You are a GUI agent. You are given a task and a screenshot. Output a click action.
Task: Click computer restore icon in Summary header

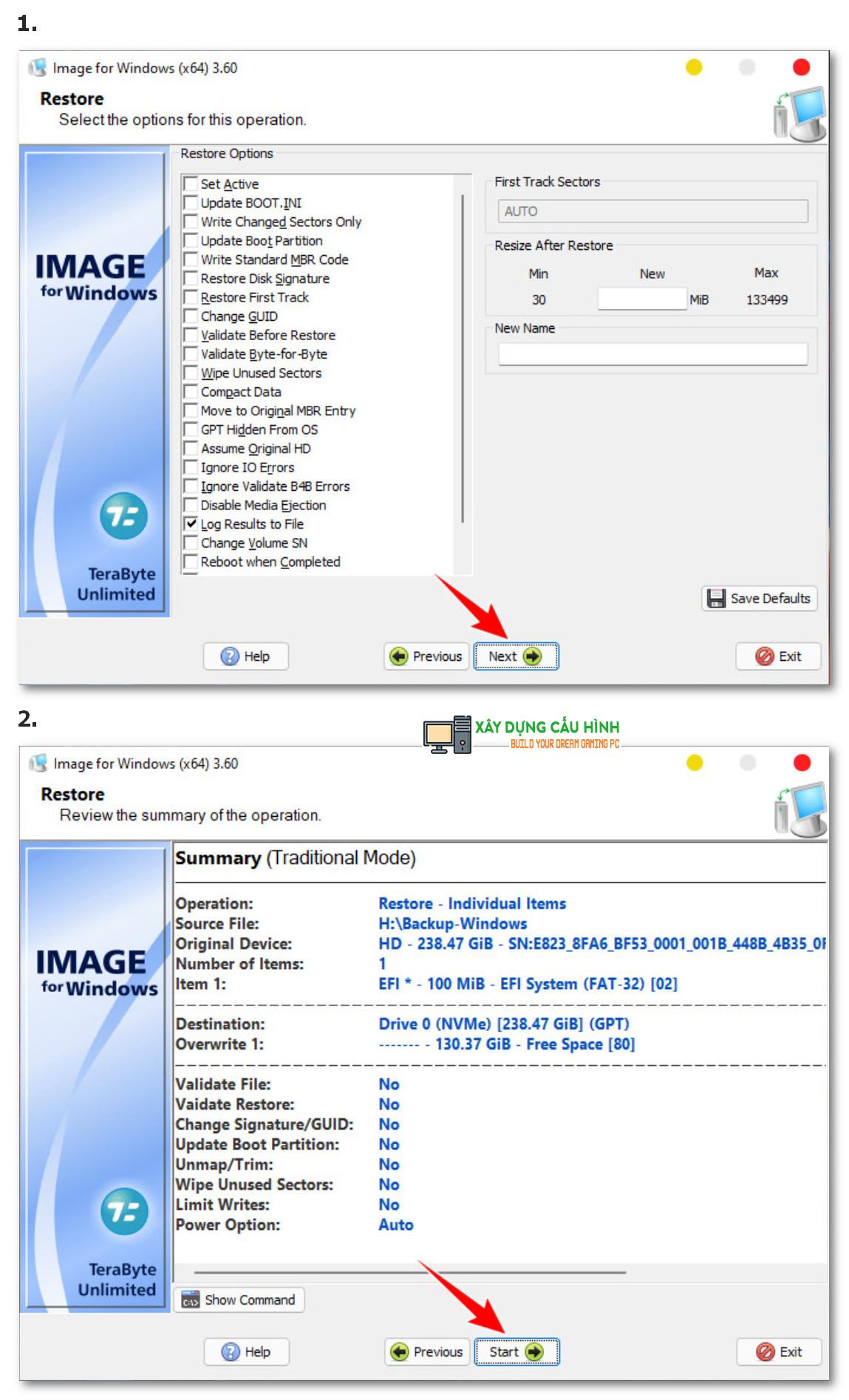(800, 809)
